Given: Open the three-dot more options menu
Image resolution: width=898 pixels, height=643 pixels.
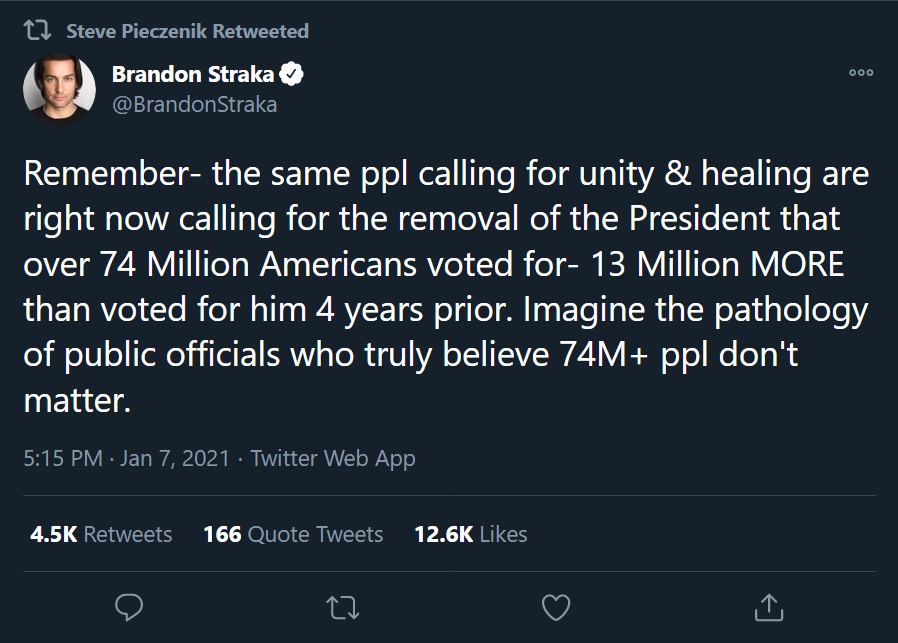Looking at the screenshot, I should 861,73.
